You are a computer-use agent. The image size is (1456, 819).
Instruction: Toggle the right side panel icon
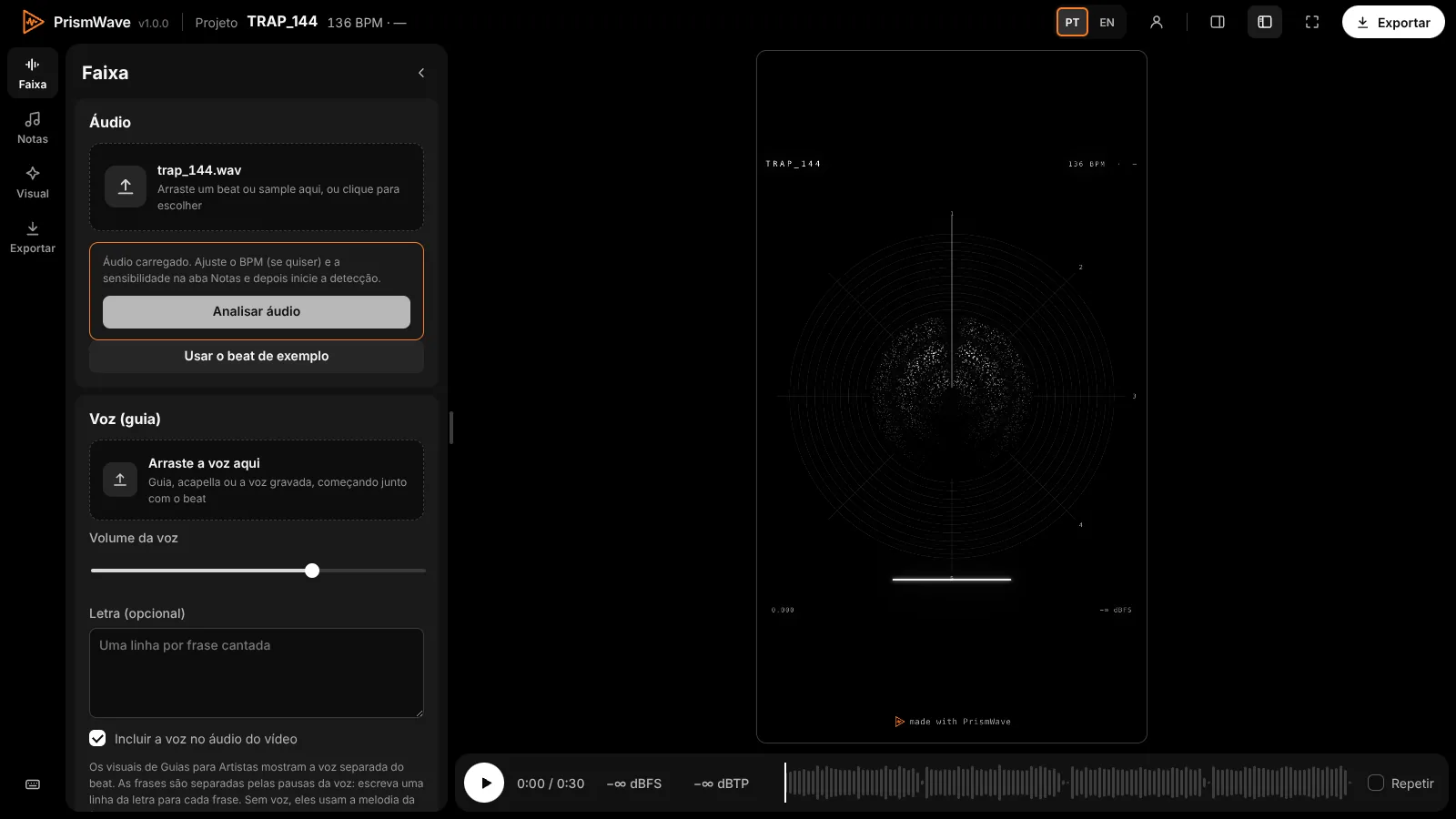tap(1218, 22)
